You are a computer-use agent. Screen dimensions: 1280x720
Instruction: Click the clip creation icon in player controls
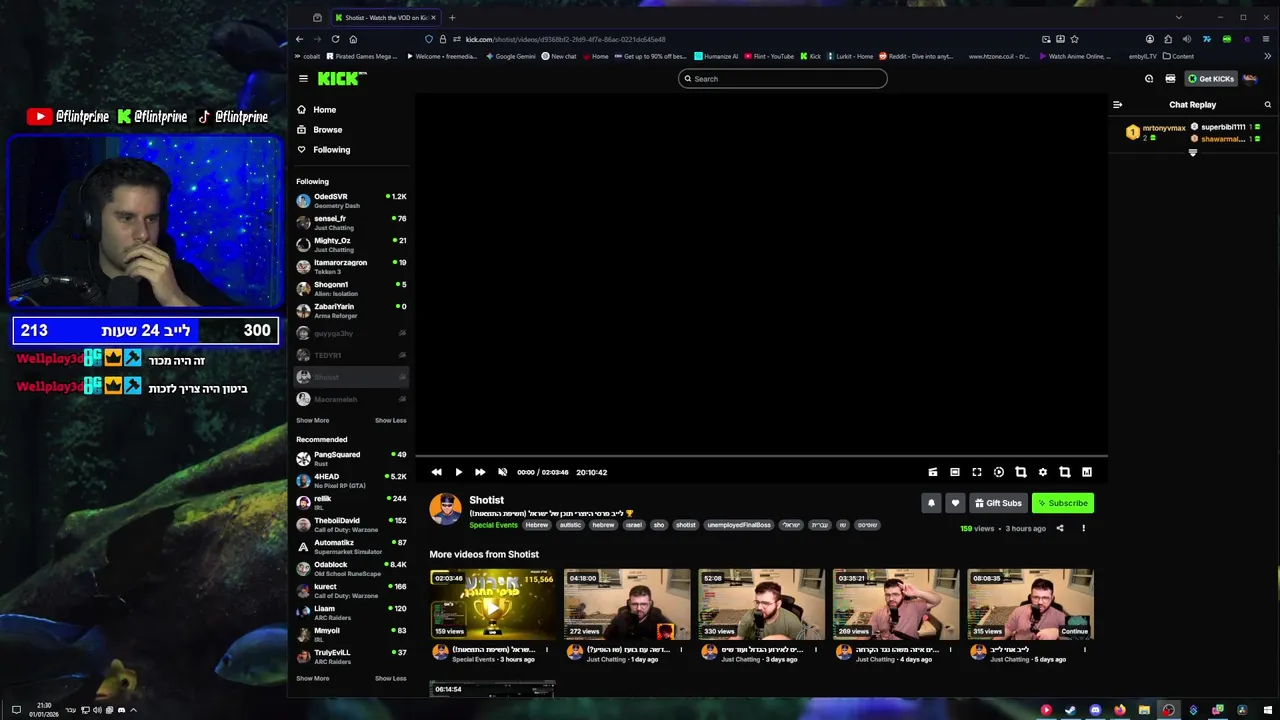click(x=933, y=472)
